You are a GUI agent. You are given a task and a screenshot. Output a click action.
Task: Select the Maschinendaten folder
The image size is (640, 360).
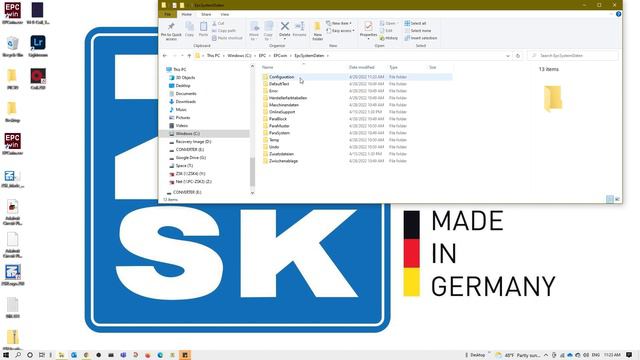(284, 105)
